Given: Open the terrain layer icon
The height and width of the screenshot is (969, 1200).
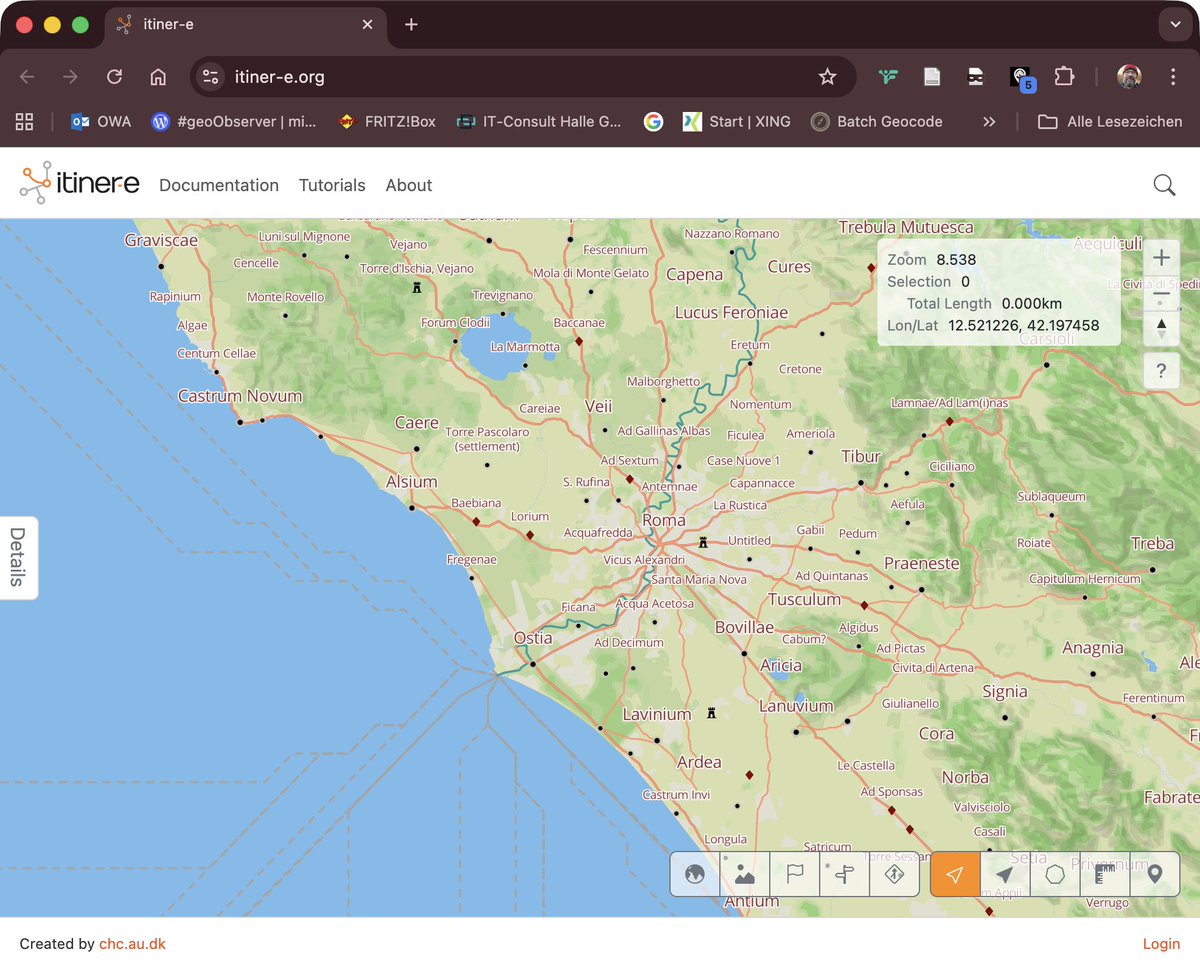Looking at the screenshot, I should coord(744,874).
